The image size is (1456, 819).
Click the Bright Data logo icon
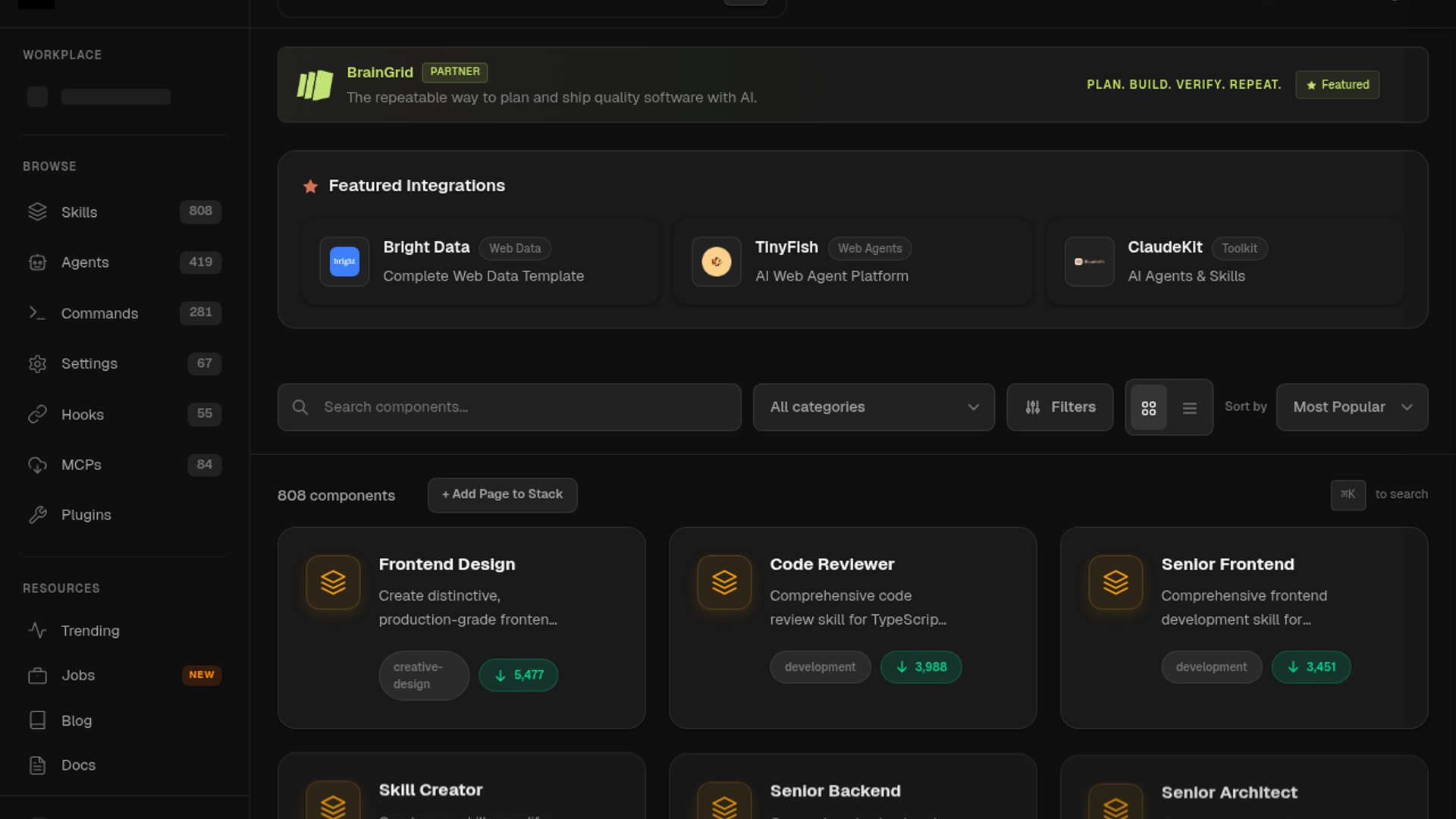pos(344,262)
